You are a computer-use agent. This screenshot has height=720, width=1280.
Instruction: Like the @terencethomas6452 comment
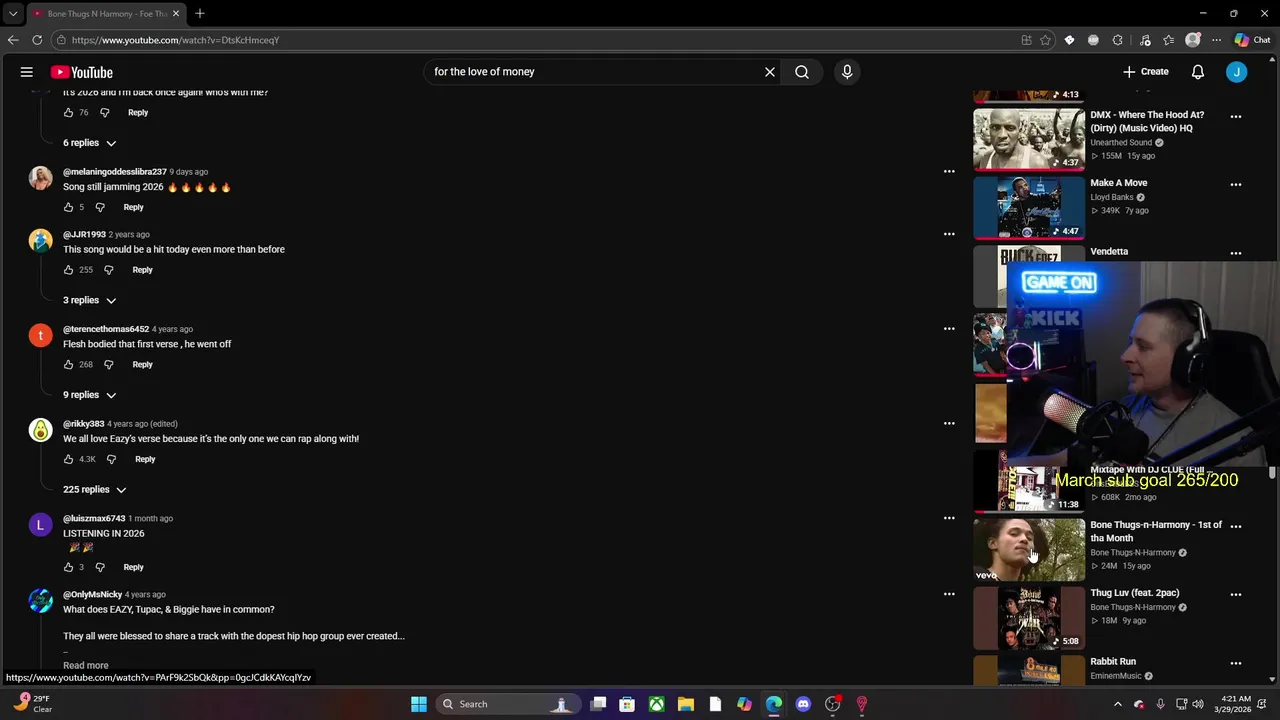pos(68,365)
